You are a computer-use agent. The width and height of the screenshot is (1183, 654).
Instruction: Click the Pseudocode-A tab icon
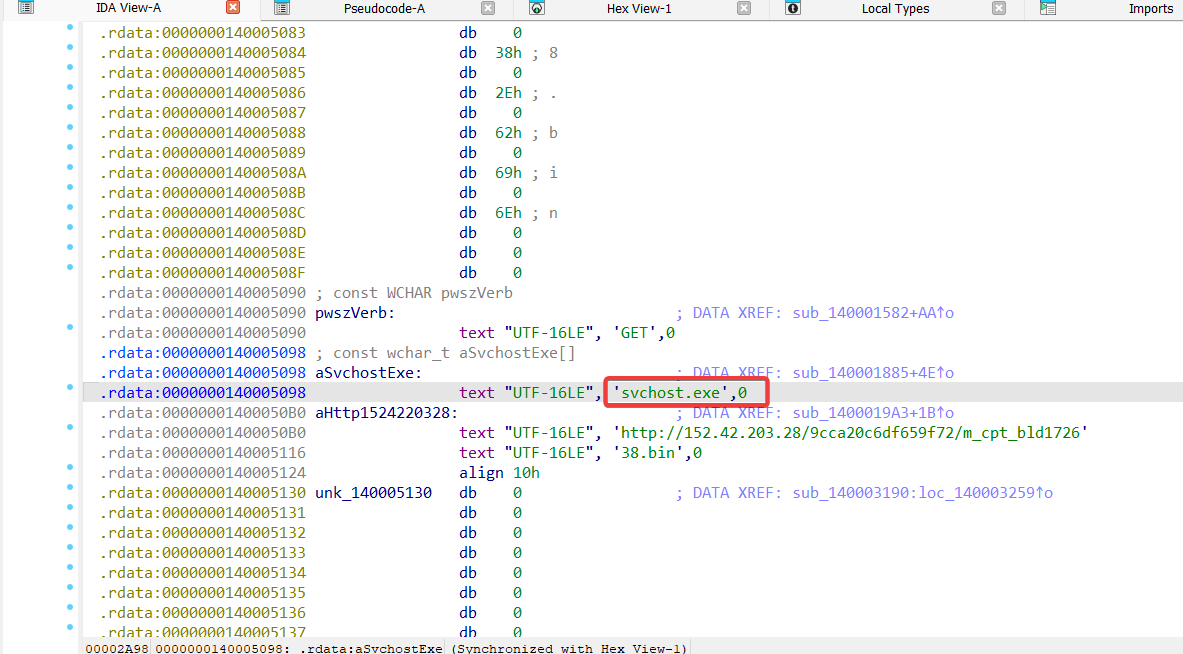pos(282,8)
